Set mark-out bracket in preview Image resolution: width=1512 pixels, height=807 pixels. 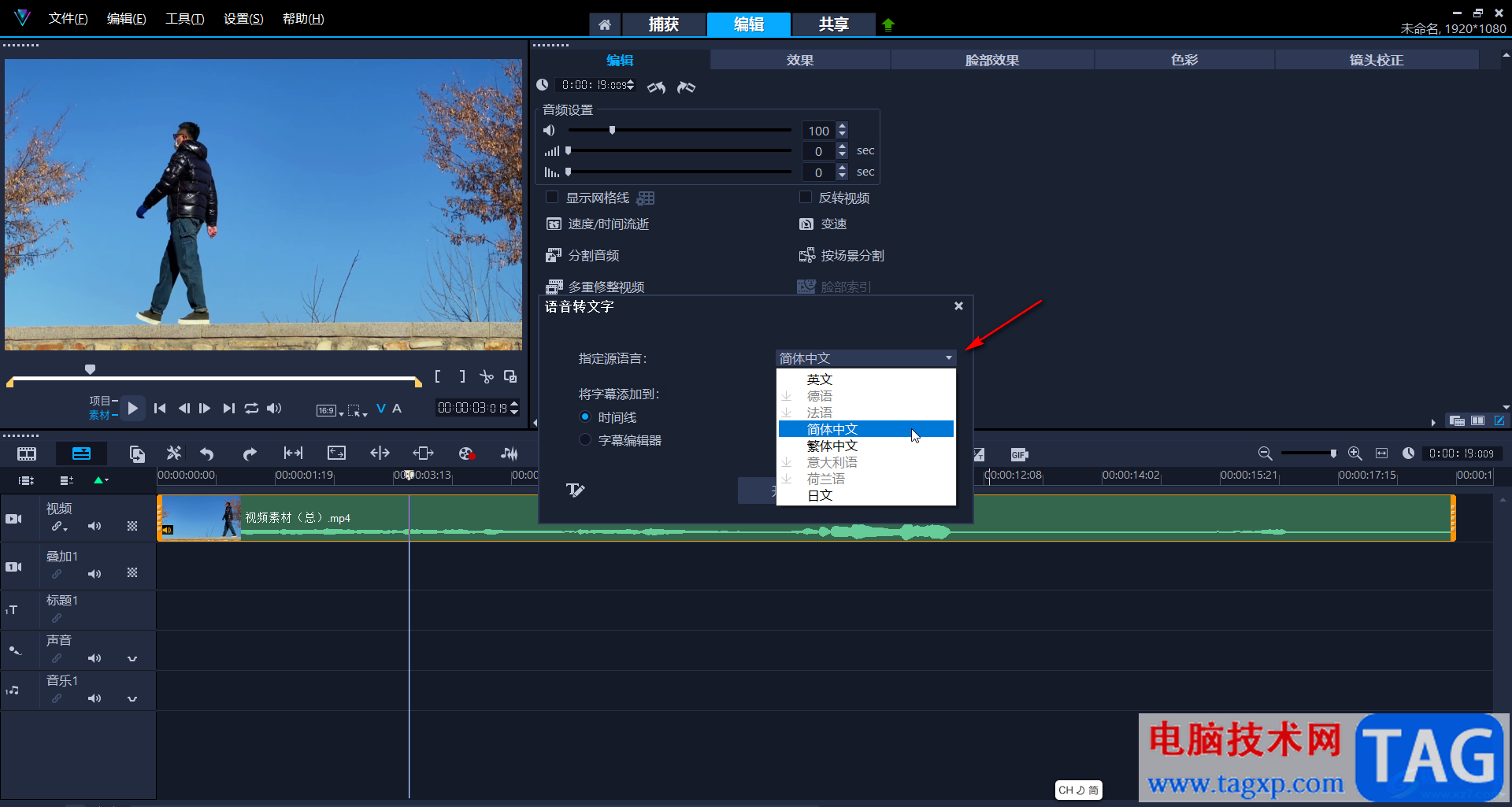pos(462,376)
